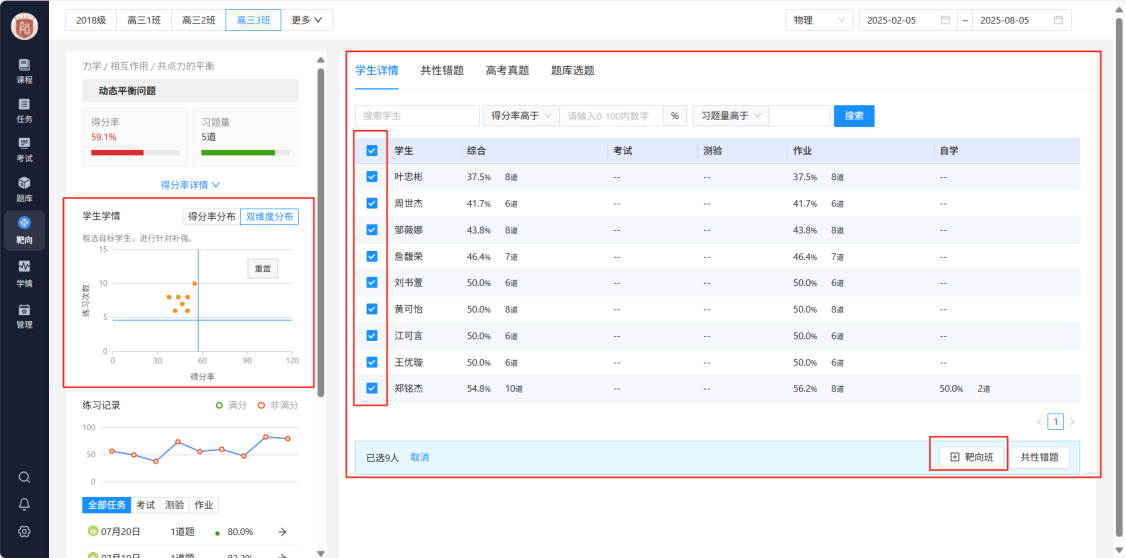1125x558 pixels.
Task: Click page number 1 button
Action: 1055,422
